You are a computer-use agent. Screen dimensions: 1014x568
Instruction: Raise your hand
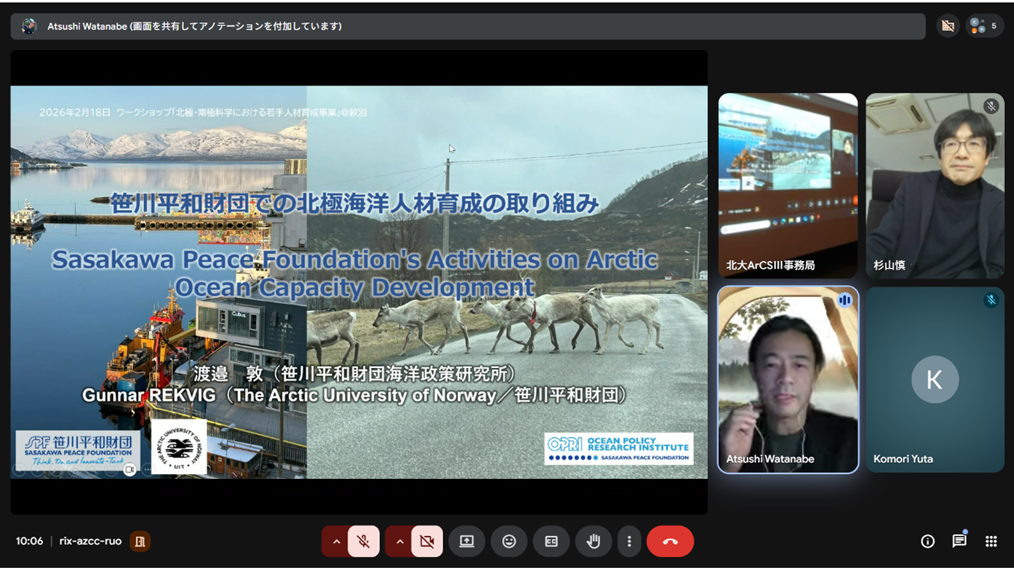point(593,541)
